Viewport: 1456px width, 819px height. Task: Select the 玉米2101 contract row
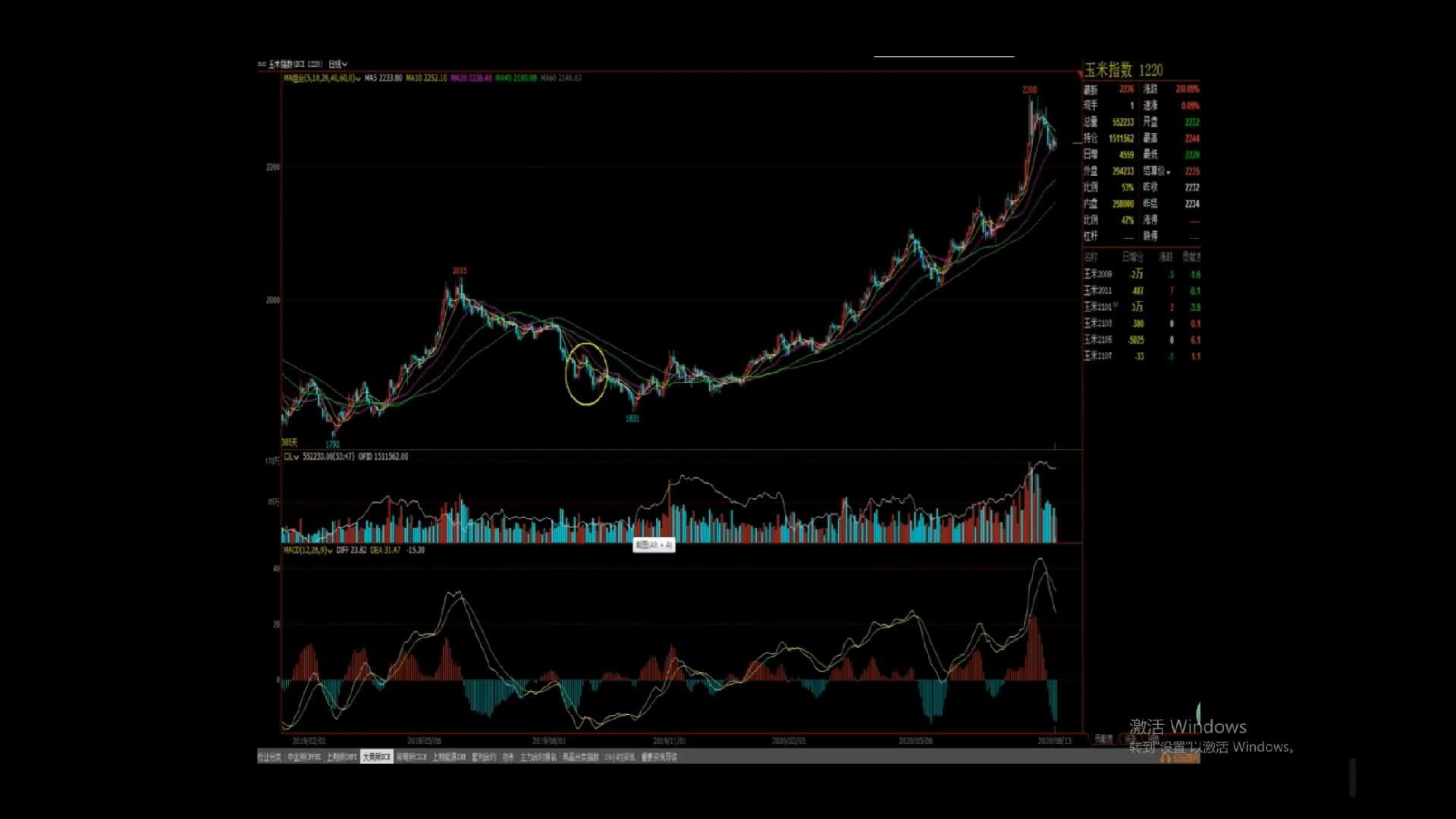tap(1141, 307)
